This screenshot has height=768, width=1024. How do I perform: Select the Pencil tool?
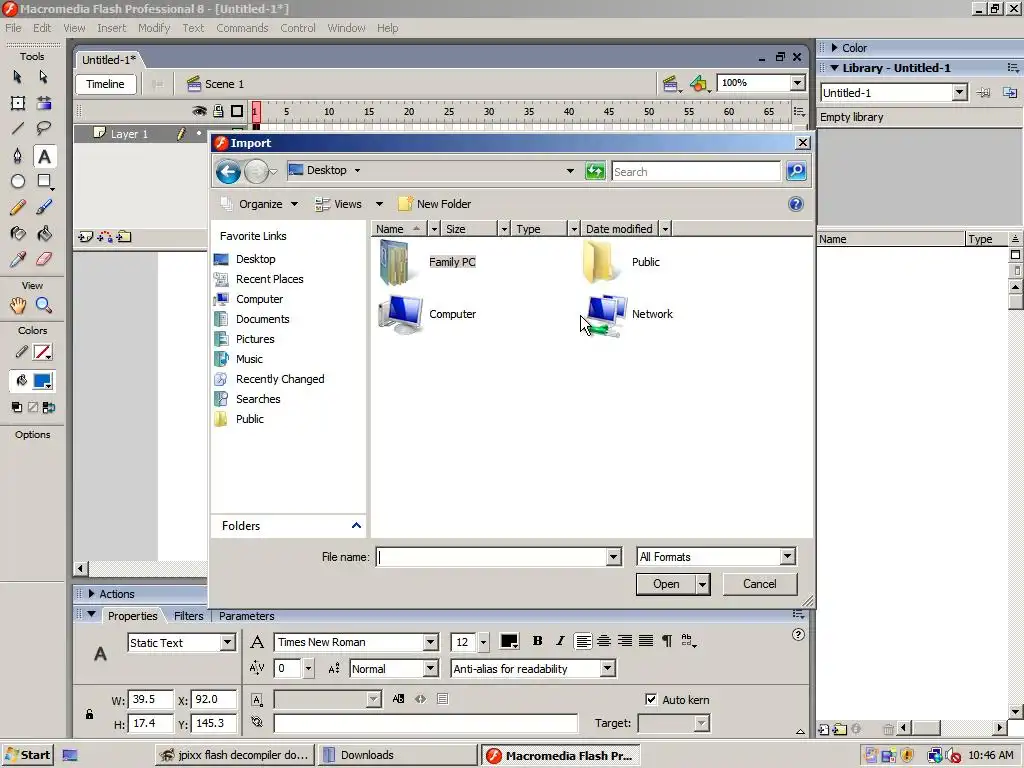tap(18, 208)
